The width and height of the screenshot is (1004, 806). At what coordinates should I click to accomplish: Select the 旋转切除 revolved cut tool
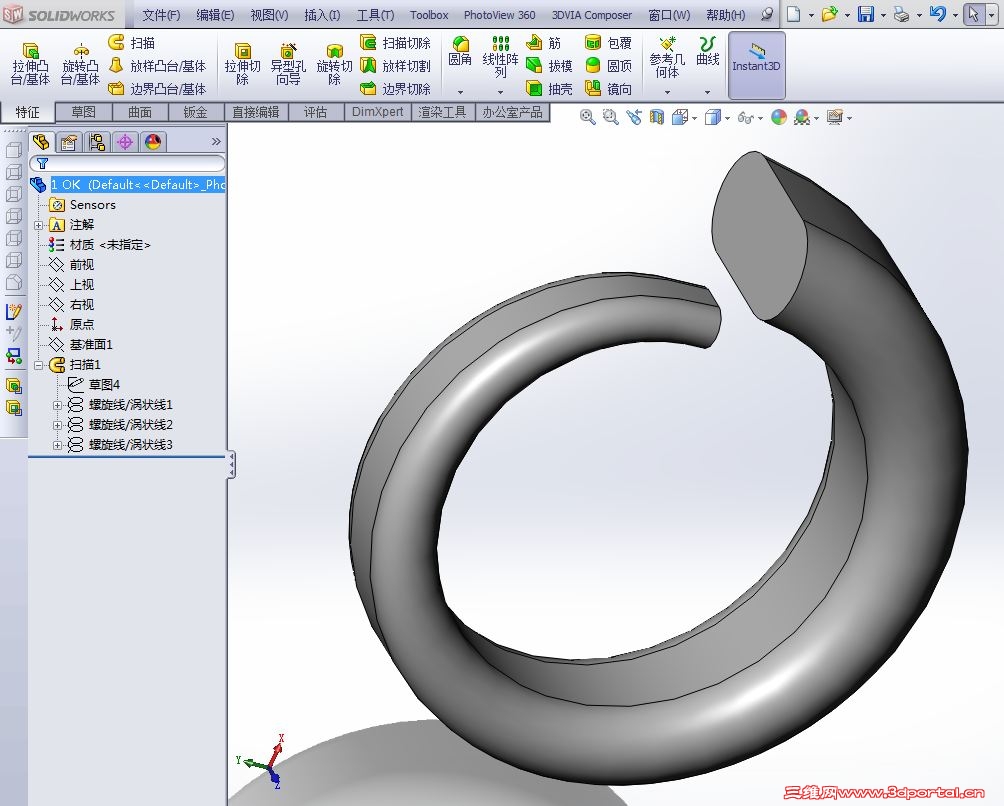(x=334, y=64)
